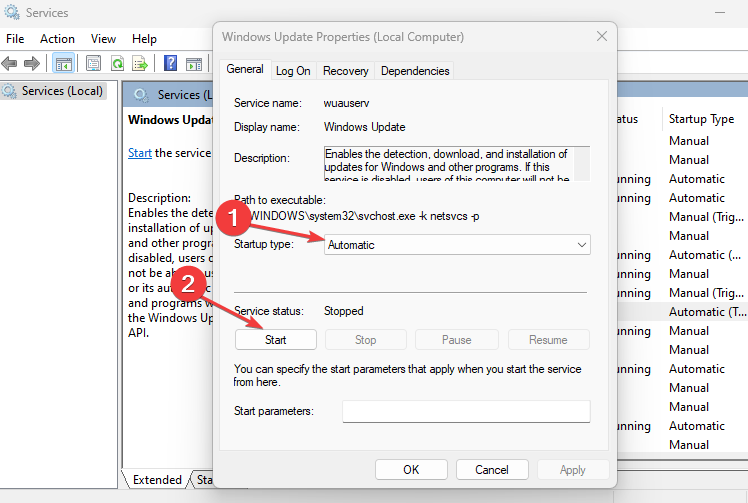The image size is (748, 503).
Task: Open the Help menu
Action: (x=144, y=39)
